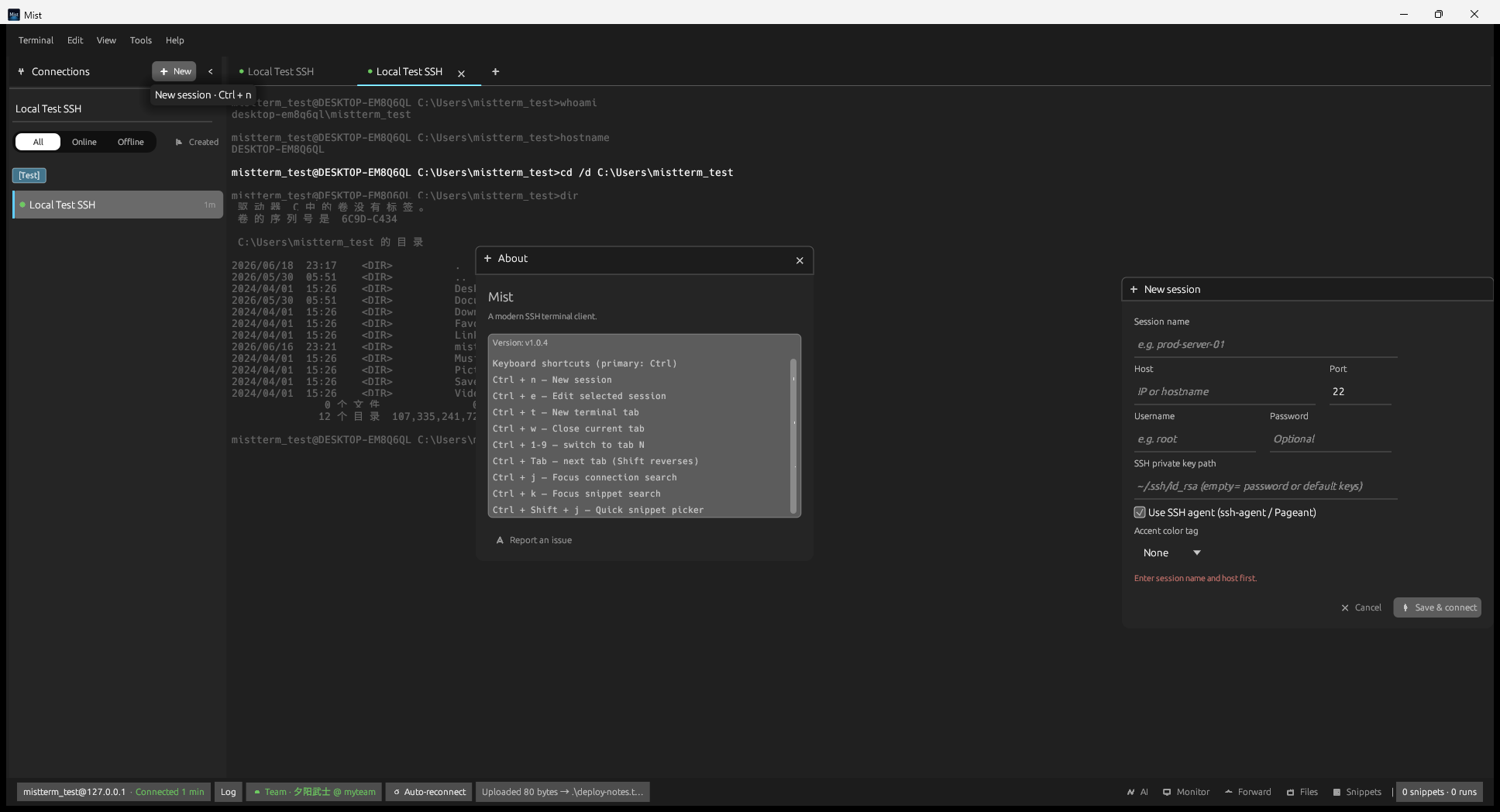Click the Report an issue warning icon

(x=500, y=540)
